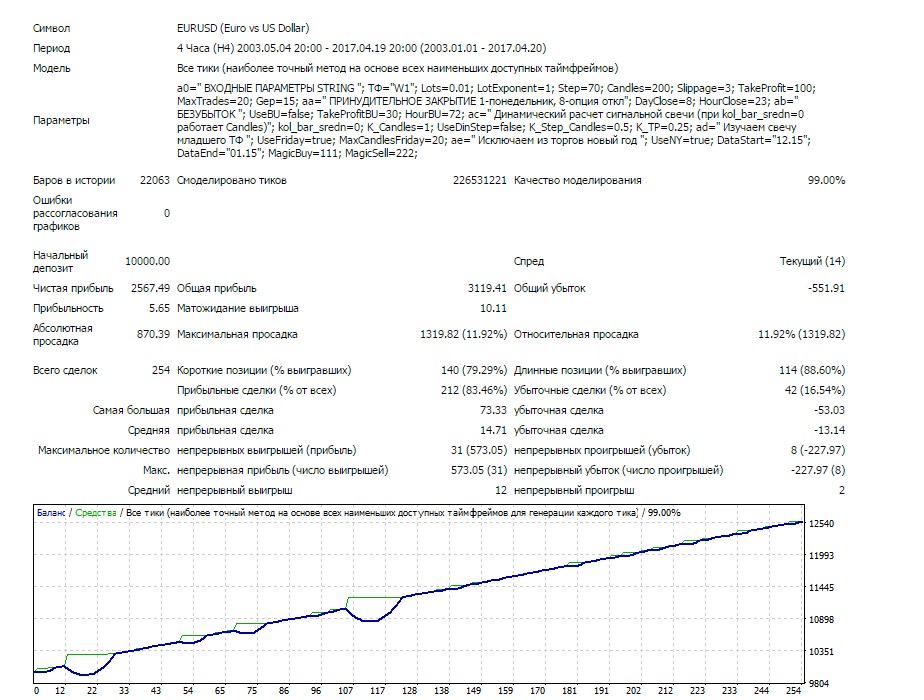The height and width of the screenshot is (700, 924).
Task: Click the chart y-axis label '12540'
Action: tap(821, 524)
